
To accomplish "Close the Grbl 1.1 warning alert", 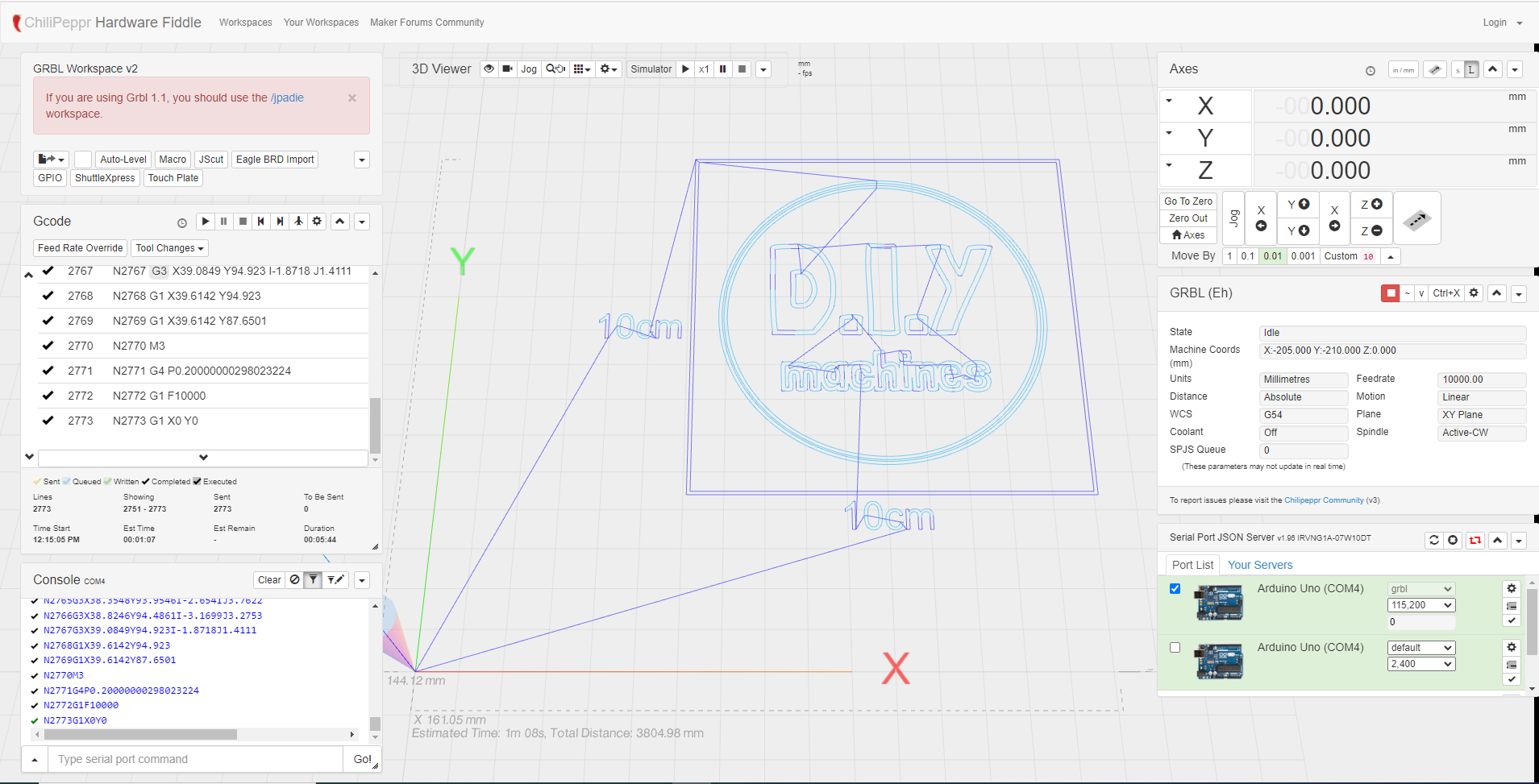I will (352, 97).
